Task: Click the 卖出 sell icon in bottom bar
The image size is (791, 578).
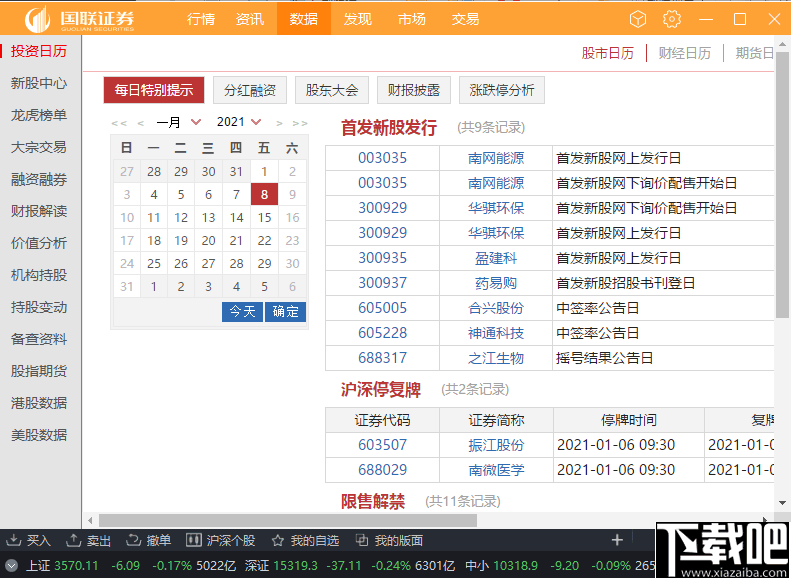Action: point(73,540)
